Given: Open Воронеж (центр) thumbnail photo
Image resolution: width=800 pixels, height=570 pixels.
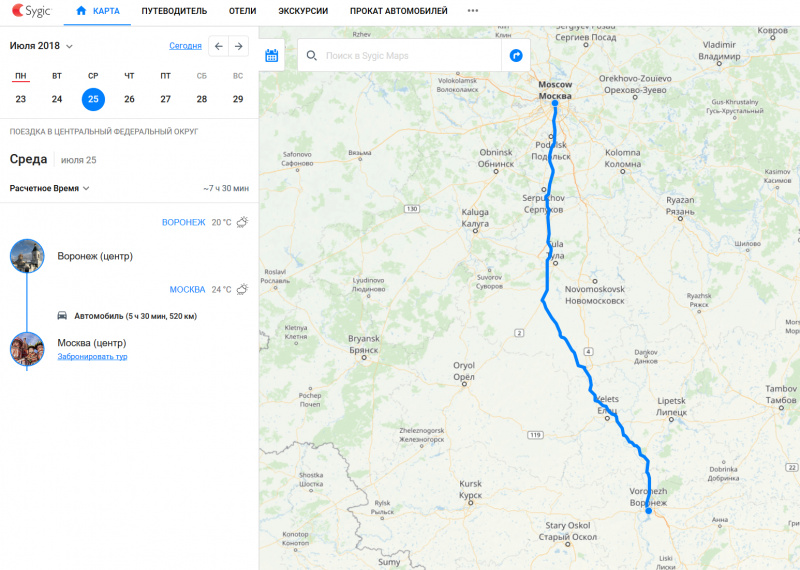Looking at the screenshot, I should point(27,256).
